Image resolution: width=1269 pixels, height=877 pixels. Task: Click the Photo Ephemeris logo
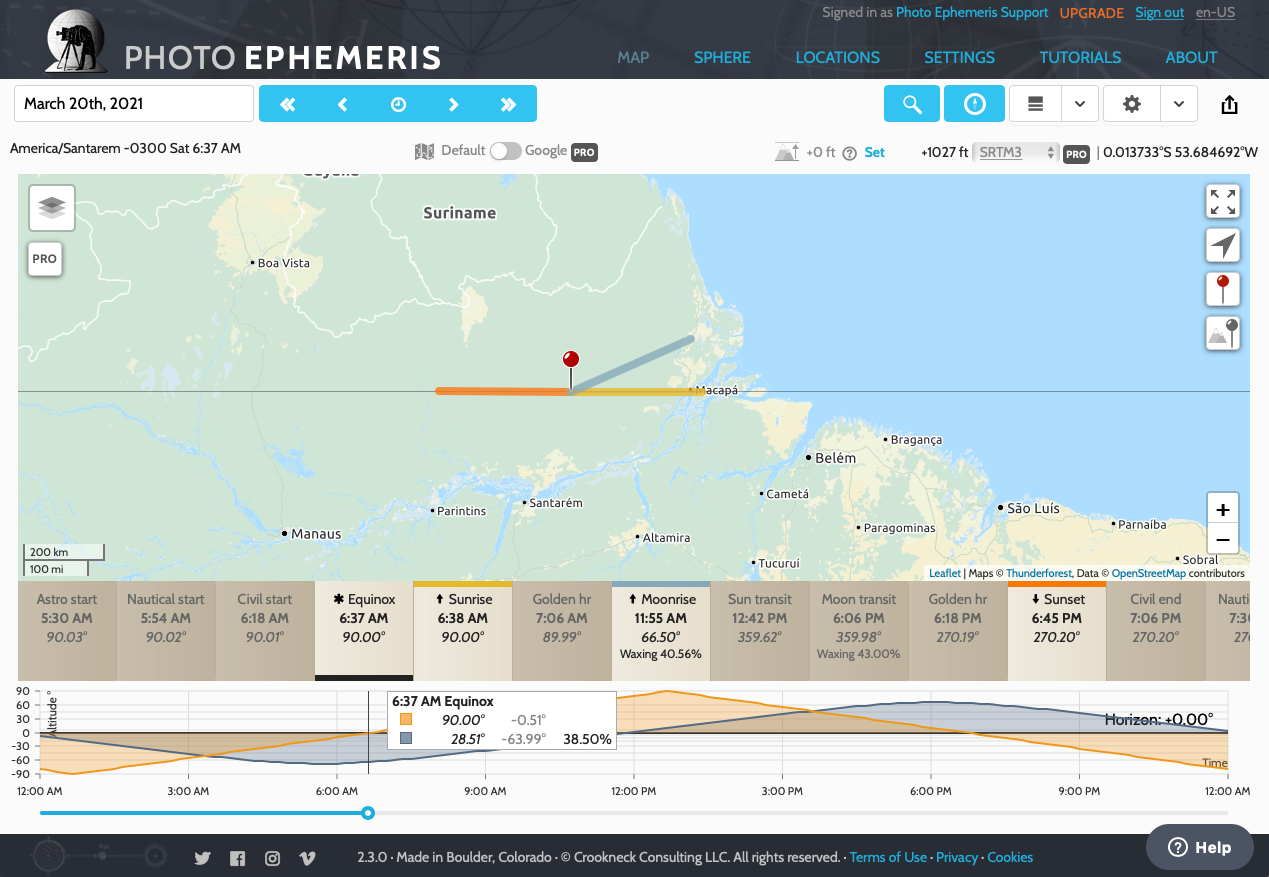pos(243,42)
